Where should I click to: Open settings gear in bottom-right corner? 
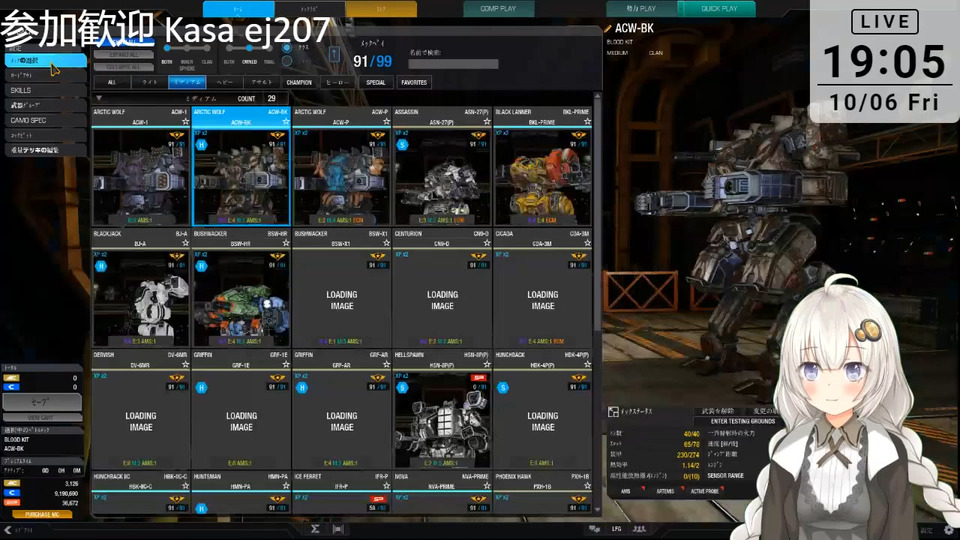click(x=948, y=530)
